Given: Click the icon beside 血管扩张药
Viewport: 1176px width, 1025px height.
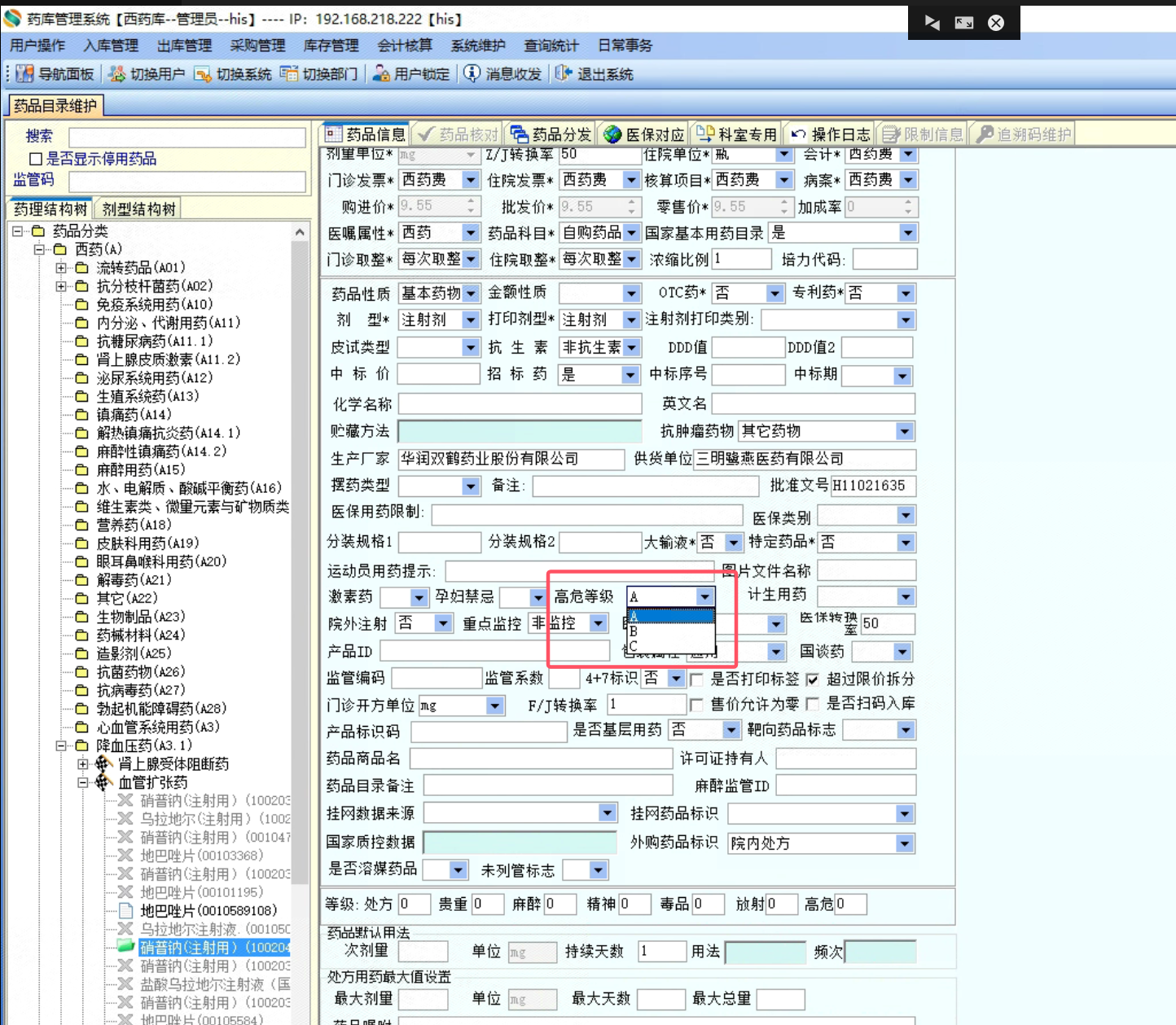Looking at the screenshot, I should click(103, 782).
